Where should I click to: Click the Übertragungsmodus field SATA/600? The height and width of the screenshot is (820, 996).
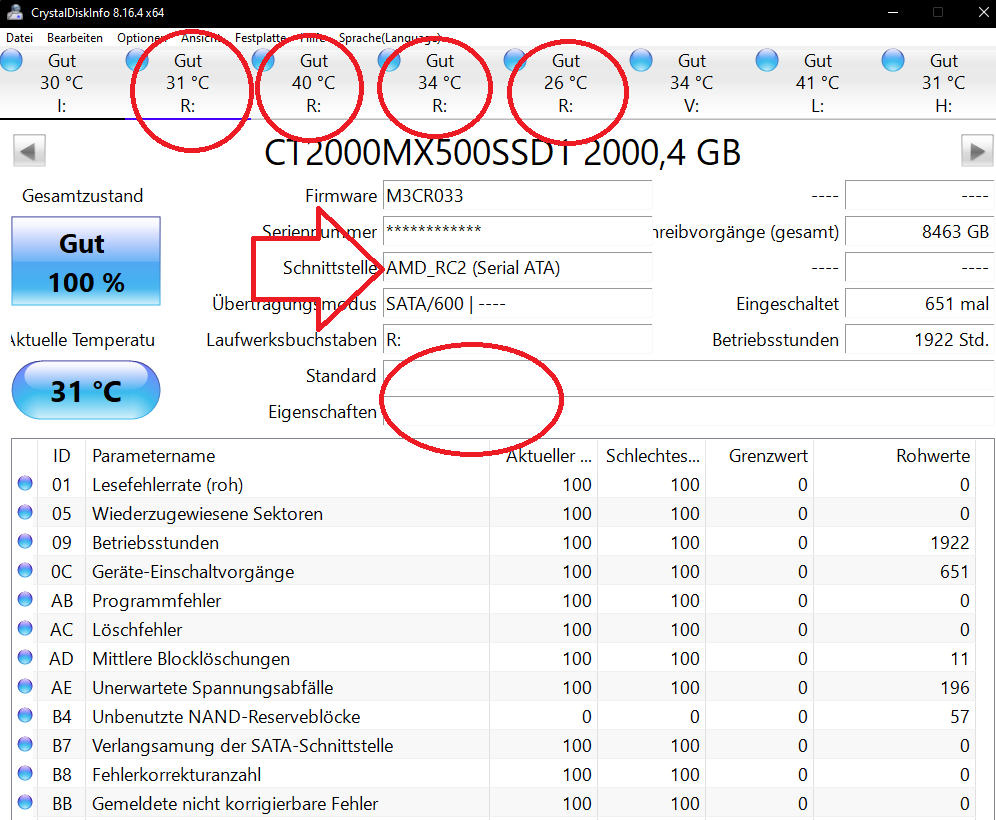click(517, 304)
